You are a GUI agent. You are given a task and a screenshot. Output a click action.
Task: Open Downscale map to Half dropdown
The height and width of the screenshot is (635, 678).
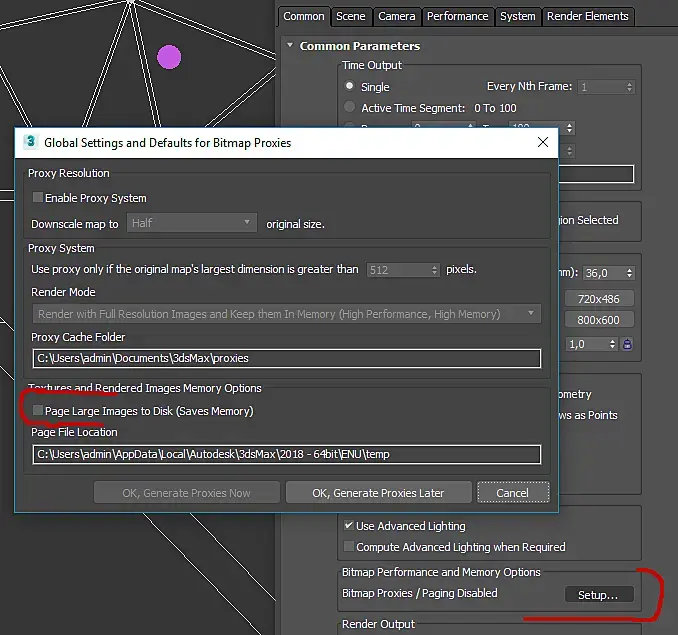click(x=192, y=223)
